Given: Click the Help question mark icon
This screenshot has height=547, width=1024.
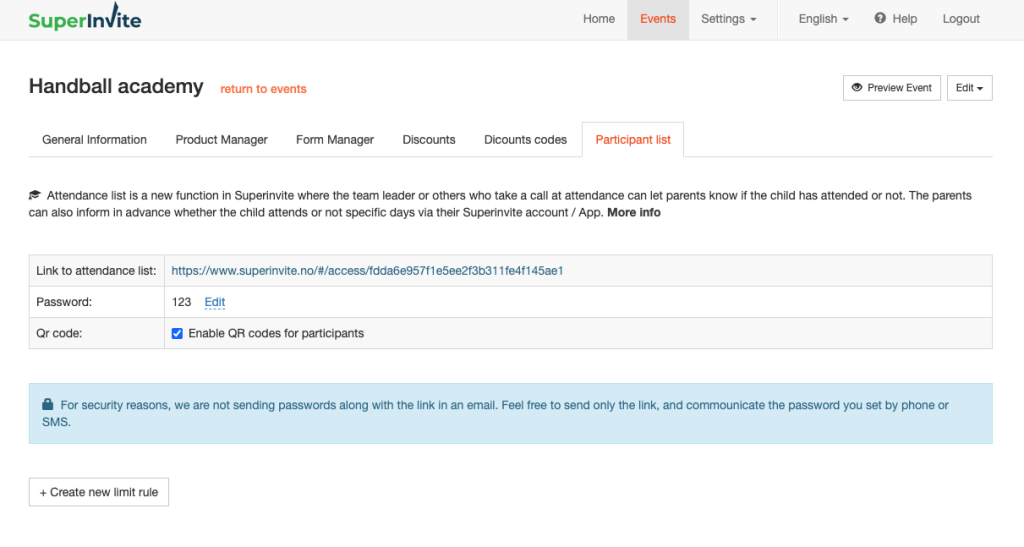Looking at the screenshot, I should [880, 19].
